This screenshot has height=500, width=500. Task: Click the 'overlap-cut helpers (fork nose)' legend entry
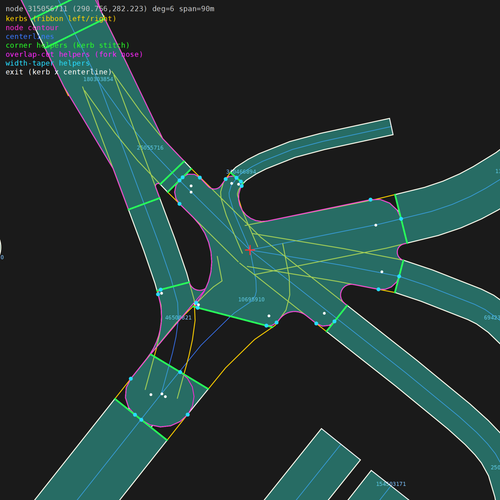74,54
